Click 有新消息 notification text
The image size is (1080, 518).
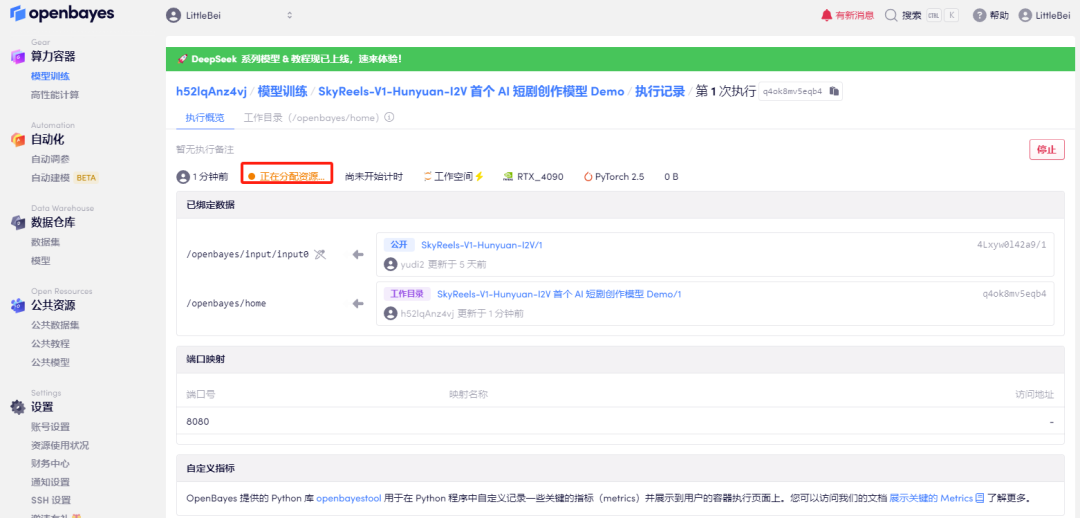point(855,15)
